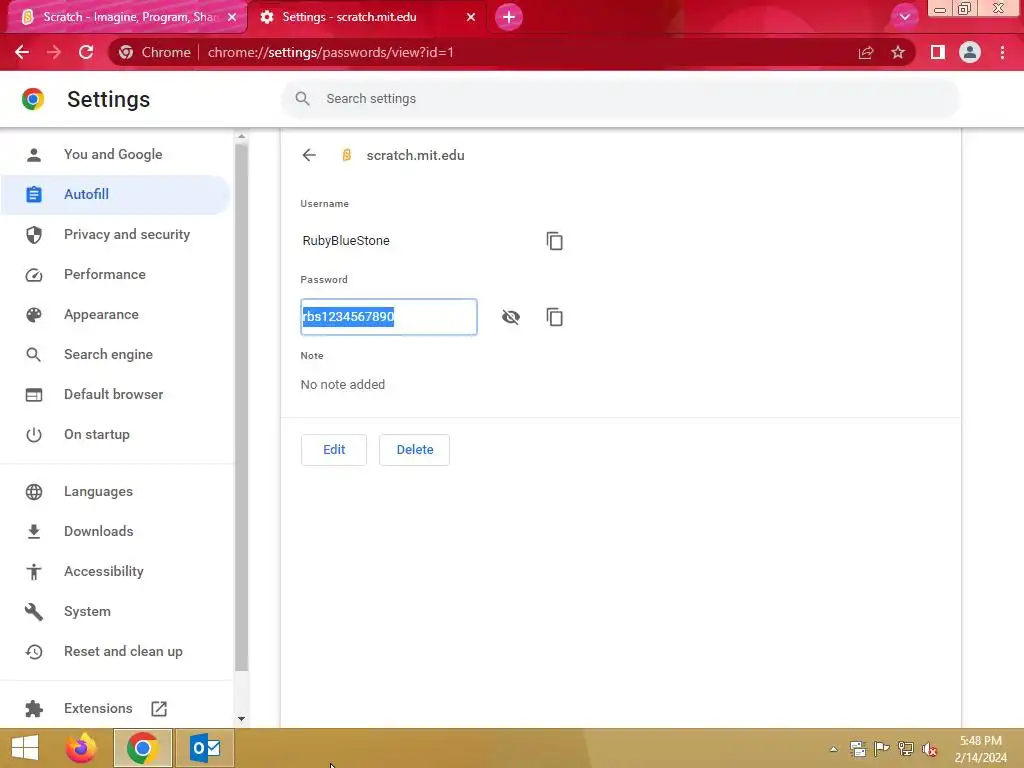Screen dimensions: 1024x768
Task: Open the Chrome three-dot menu
Action: tap(1002, 52)
